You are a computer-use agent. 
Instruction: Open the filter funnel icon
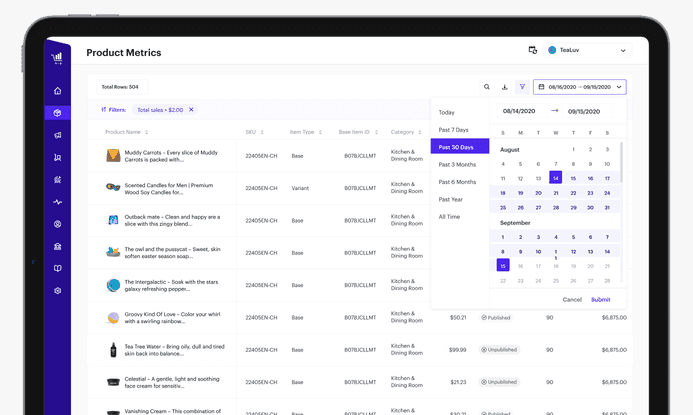click(522, 87)
